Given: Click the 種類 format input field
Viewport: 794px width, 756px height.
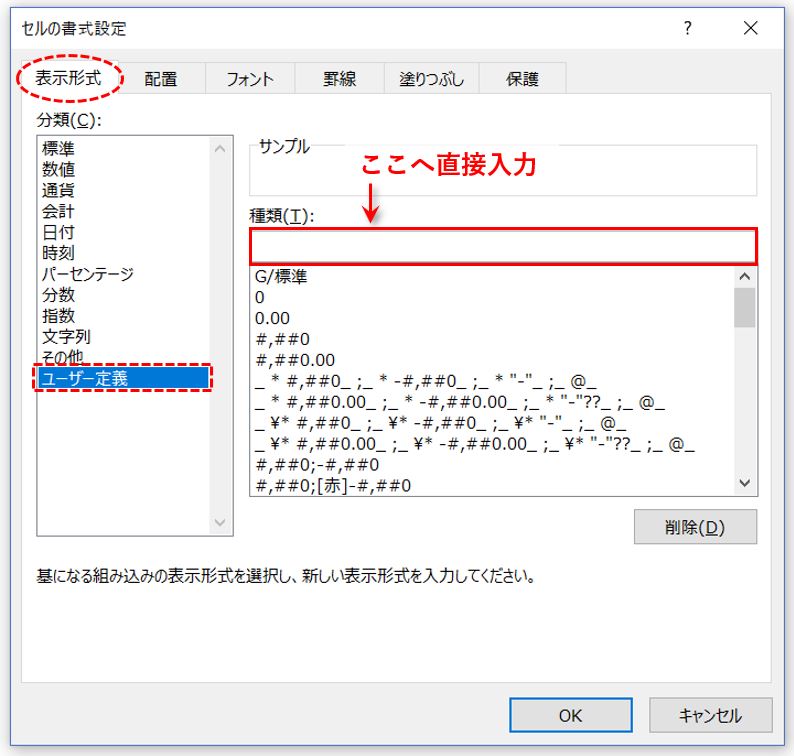Looking at the screenshot, I should tap(503, 247).
